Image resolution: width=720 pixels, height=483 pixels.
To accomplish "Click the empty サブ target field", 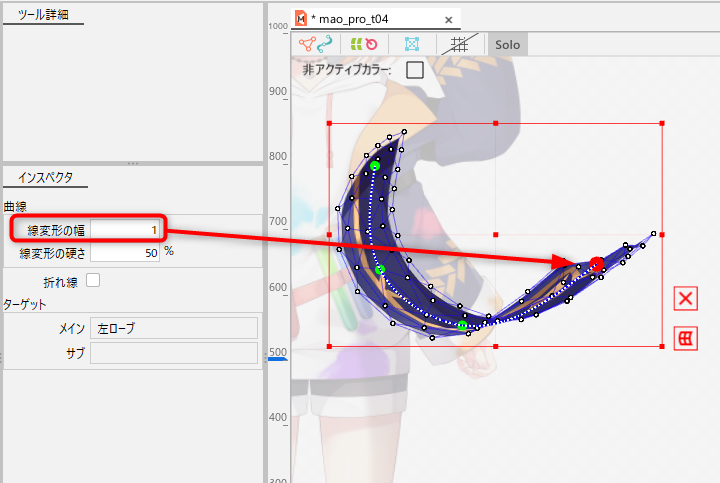I will [x=174, y=352].
